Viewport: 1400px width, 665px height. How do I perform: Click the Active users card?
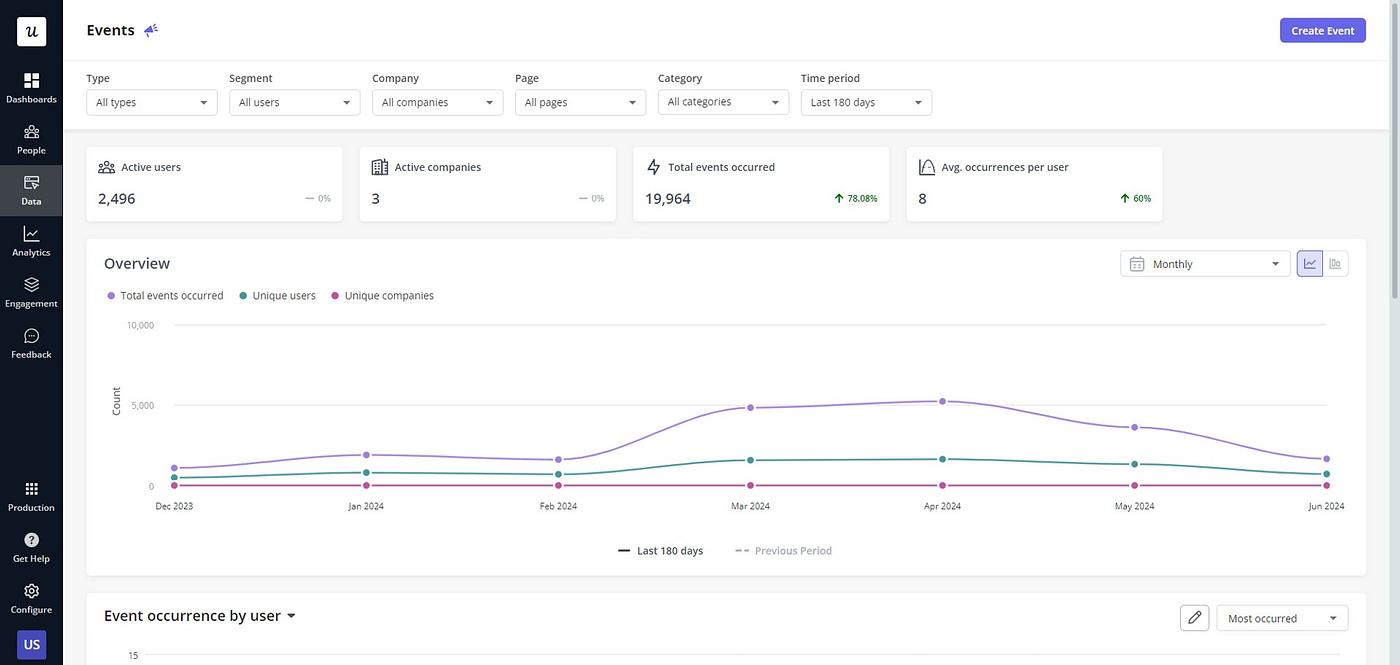pyautogui.click(x=214, y=184)
